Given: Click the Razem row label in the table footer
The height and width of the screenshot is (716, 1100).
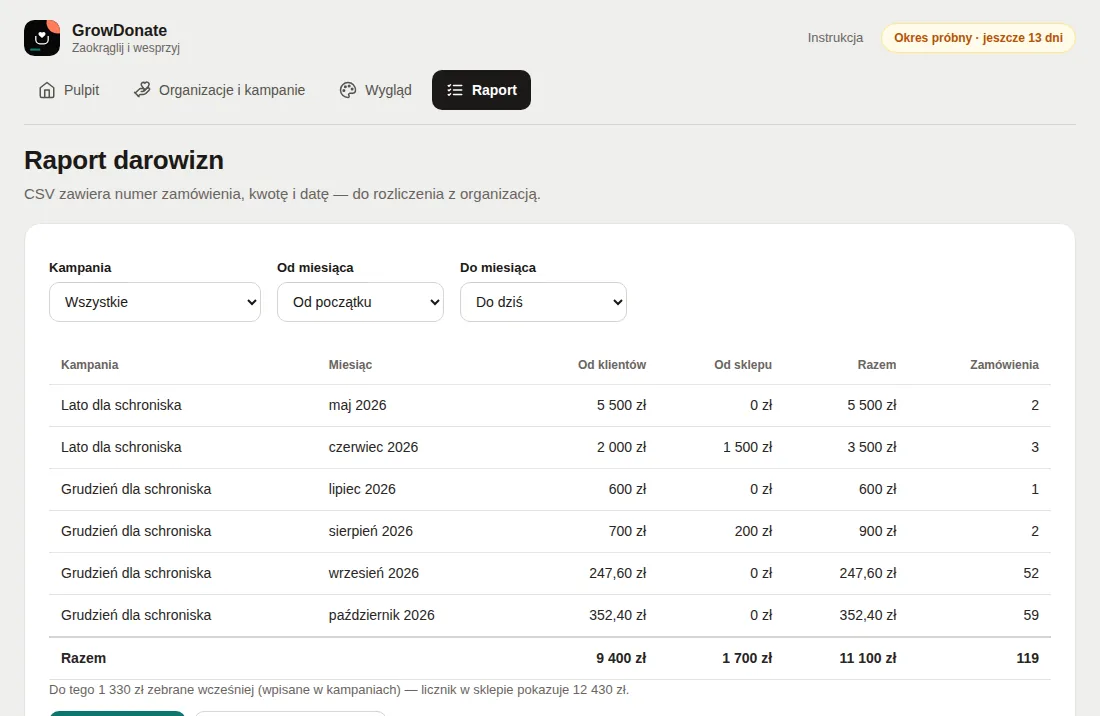Looking at the screenshot, I should coord(83,658).
